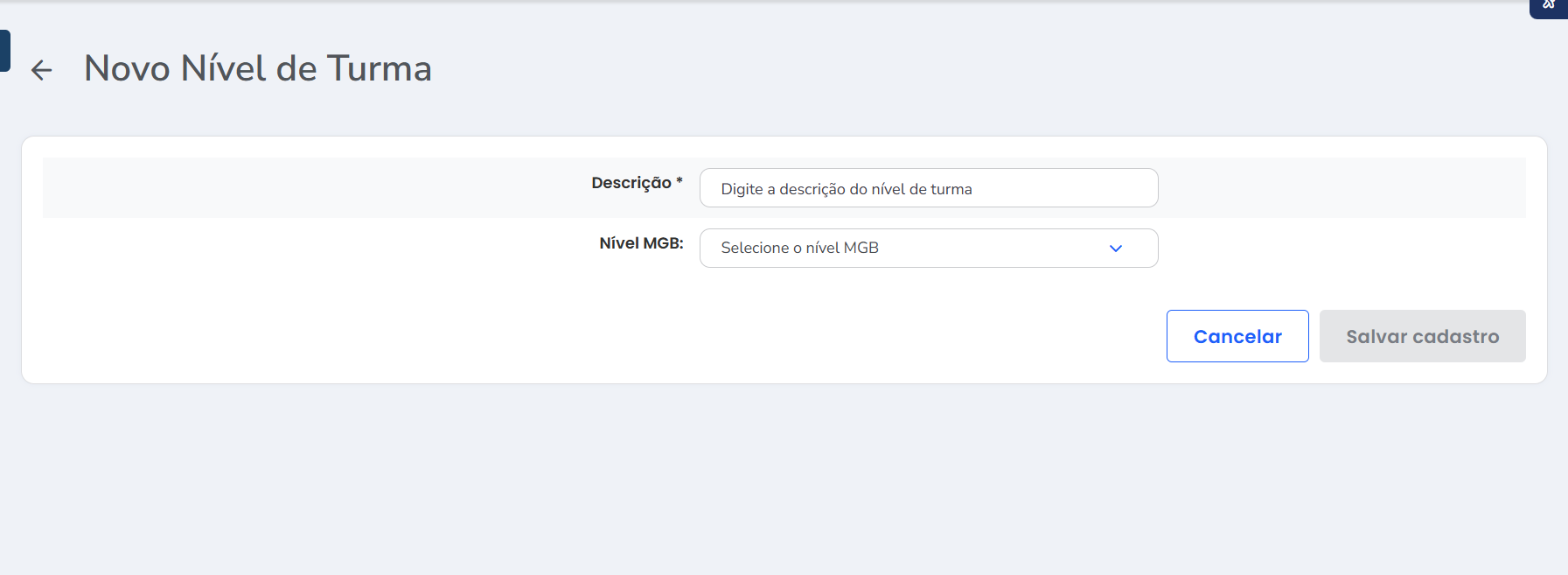
Task: Click the blank area of the white form card below Nível MGB label
Action: 525,324
